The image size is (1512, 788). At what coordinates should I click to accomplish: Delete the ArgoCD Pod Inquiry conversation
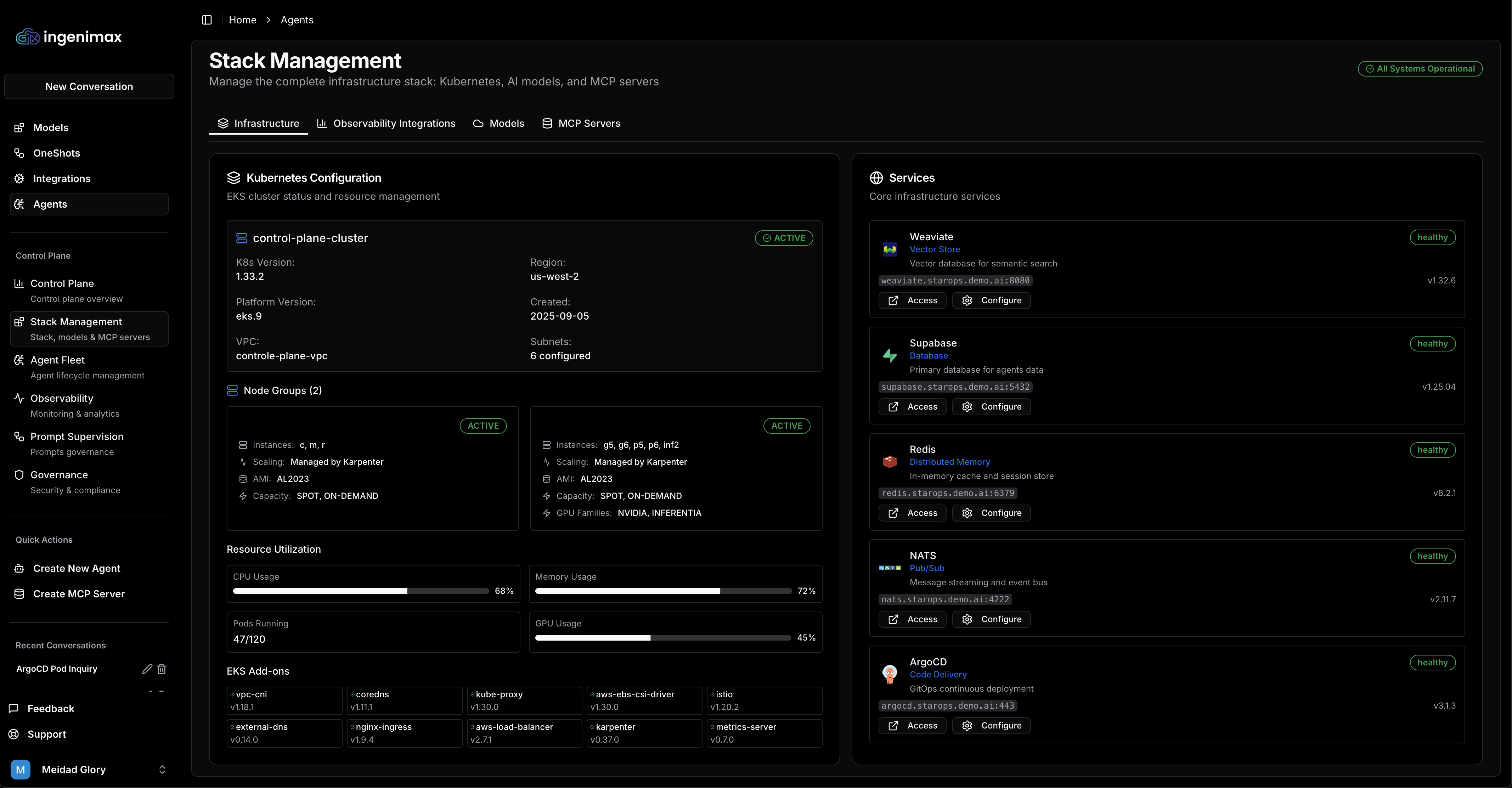point(162,669)
